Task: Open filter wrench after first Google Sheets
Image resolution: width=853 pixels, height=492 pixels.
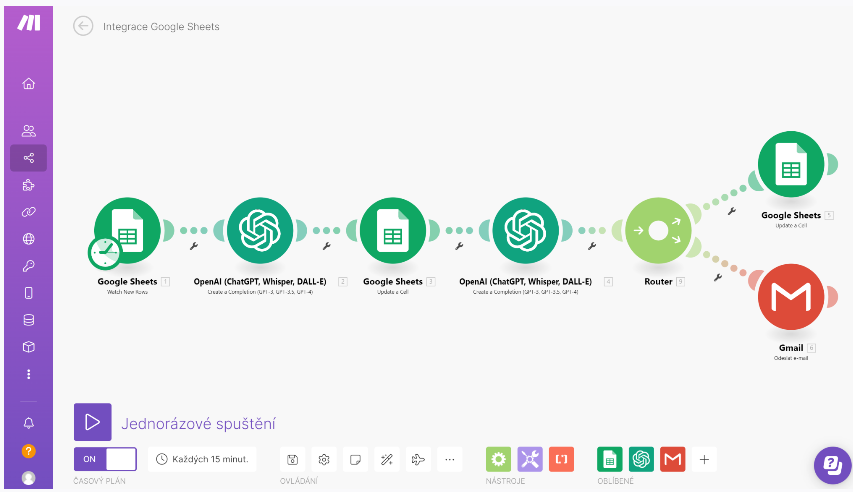Action: pyautogui.click(x=194, y=246)
